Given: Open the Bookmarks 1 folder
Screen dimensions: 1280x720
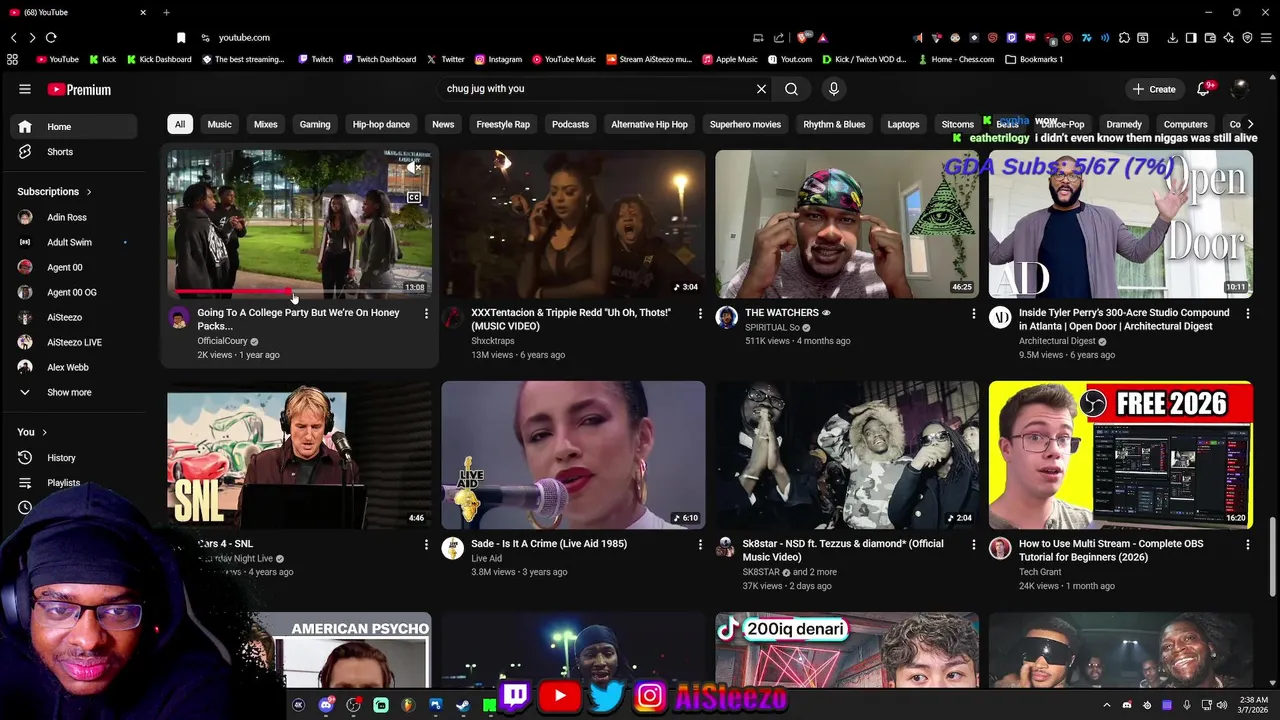Looking at the screenshot, I should pos(1034,59).
